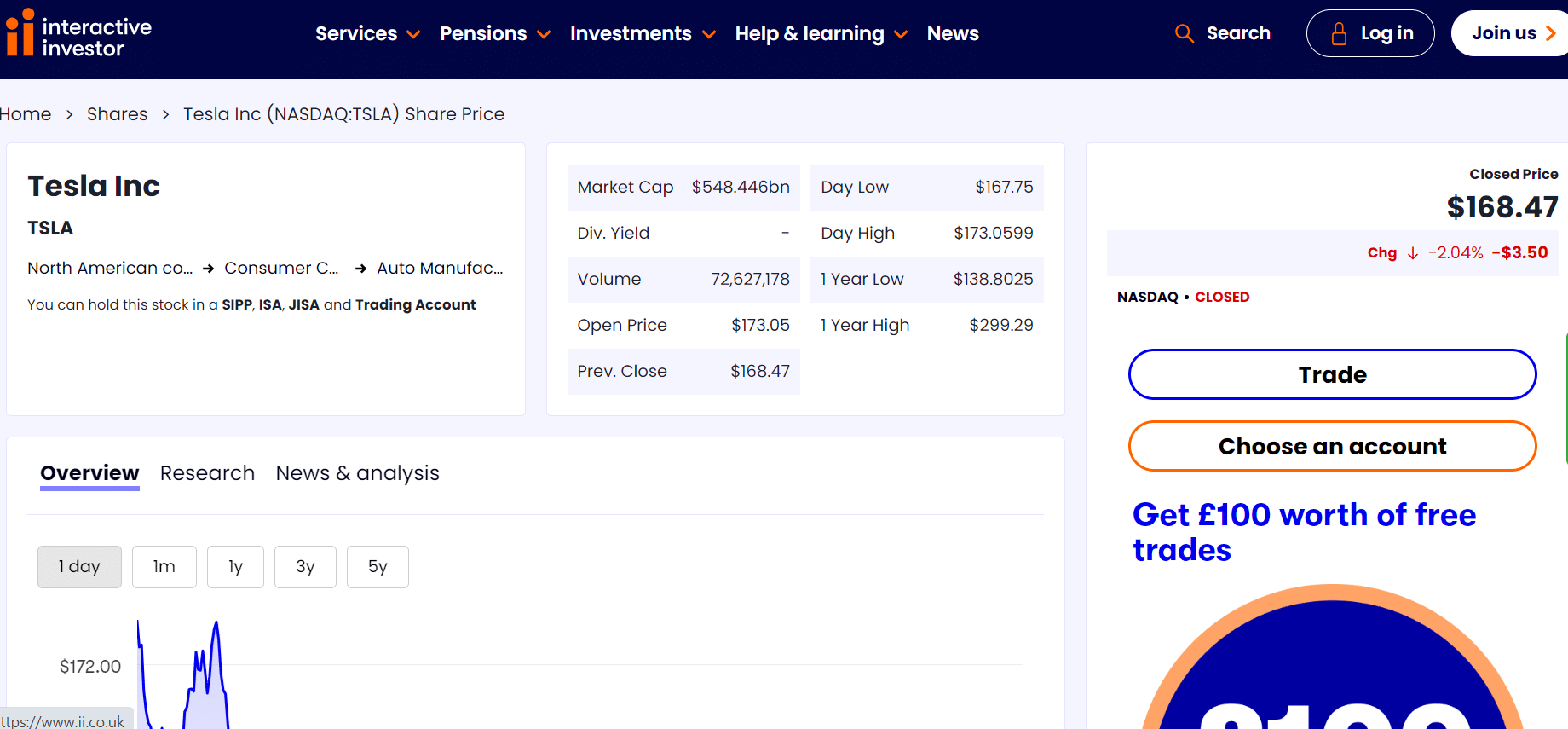Click the NASDAQ CLOSED status text

click(x=1183, y=297)
